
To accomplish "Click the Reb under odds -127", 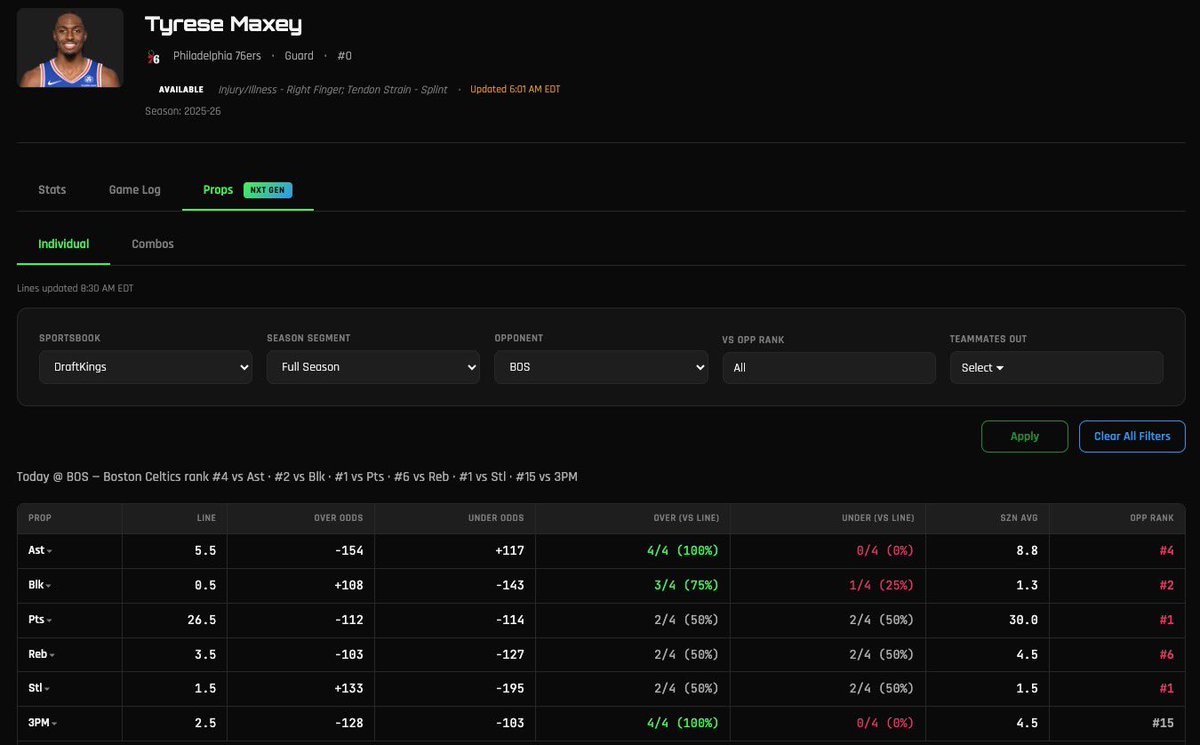I will pos(508,654).
